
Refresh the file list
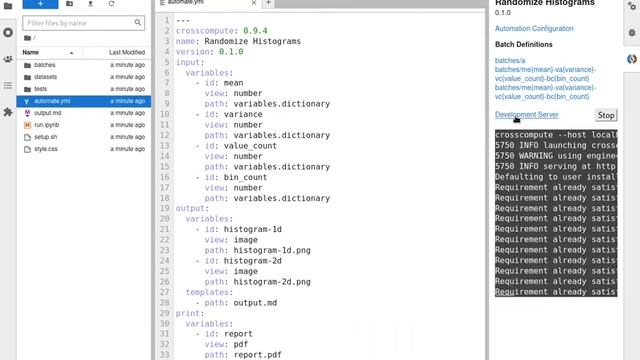pos(111,4)
